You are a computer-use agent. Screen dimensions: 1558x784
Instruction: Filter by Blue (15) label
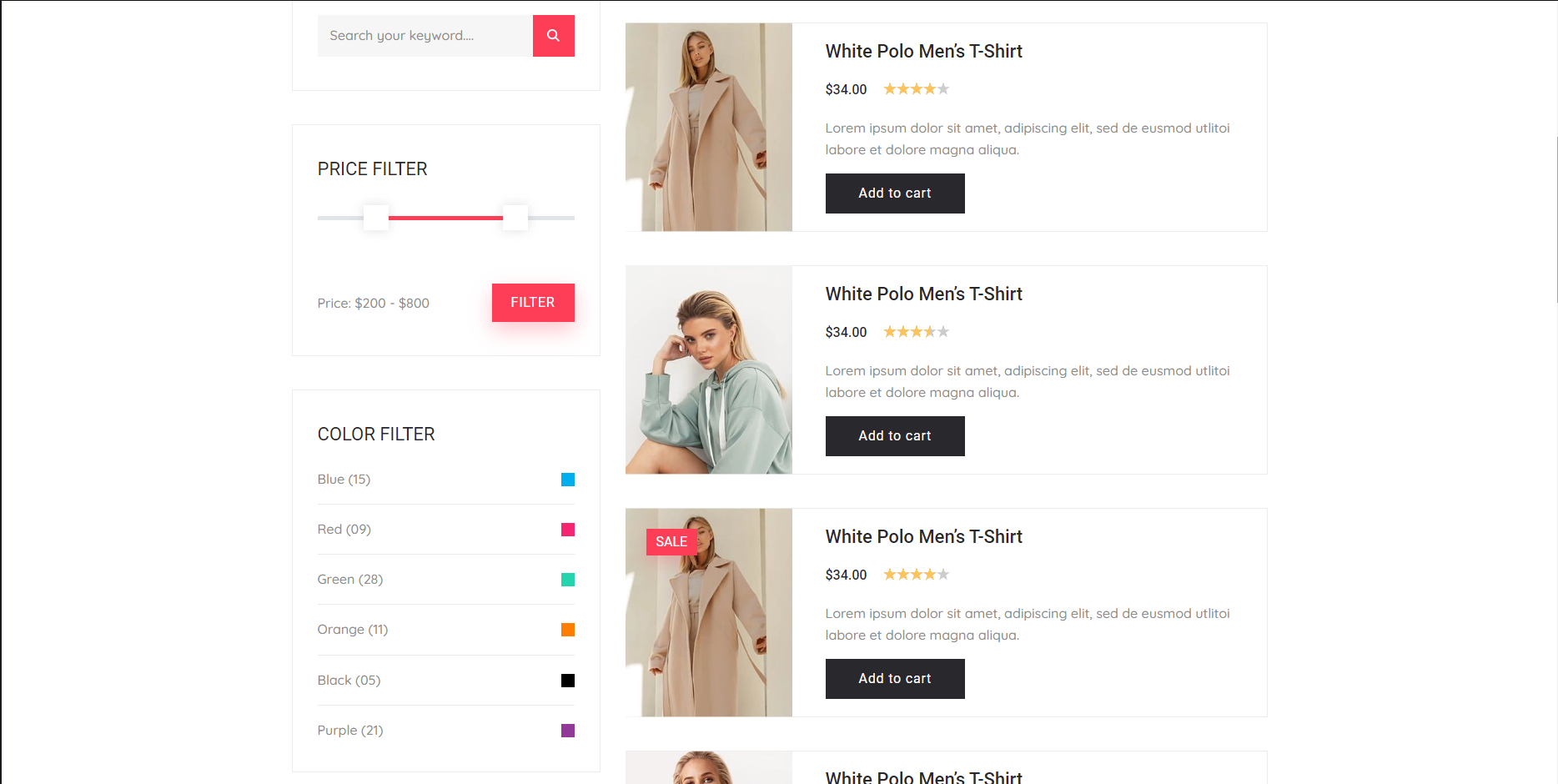coord(344,480)
